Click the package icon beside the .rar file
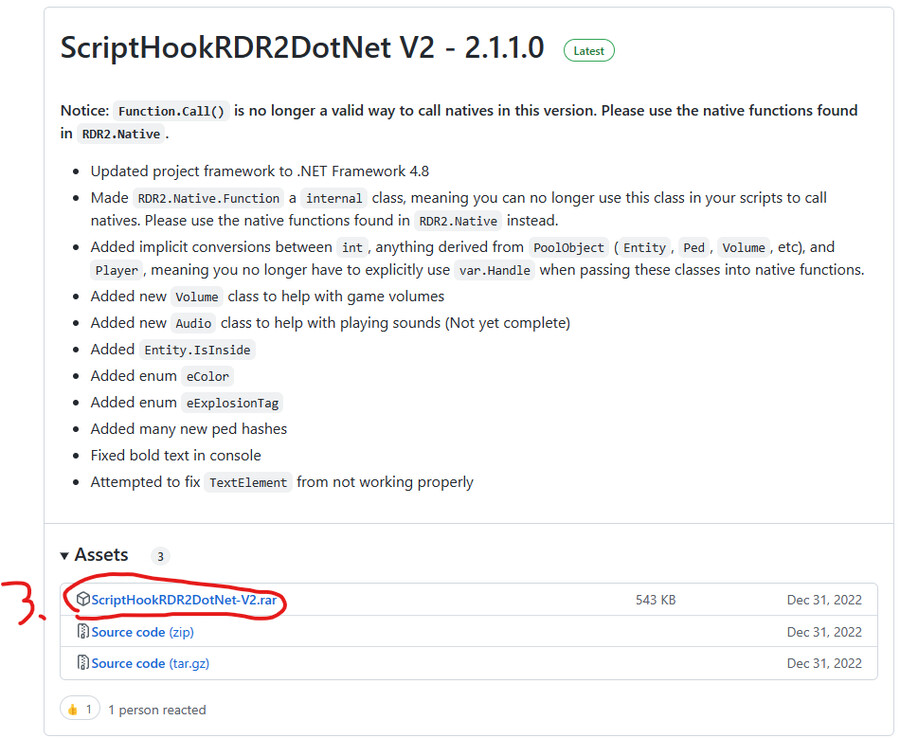900x738 pixels. point(83,599)
